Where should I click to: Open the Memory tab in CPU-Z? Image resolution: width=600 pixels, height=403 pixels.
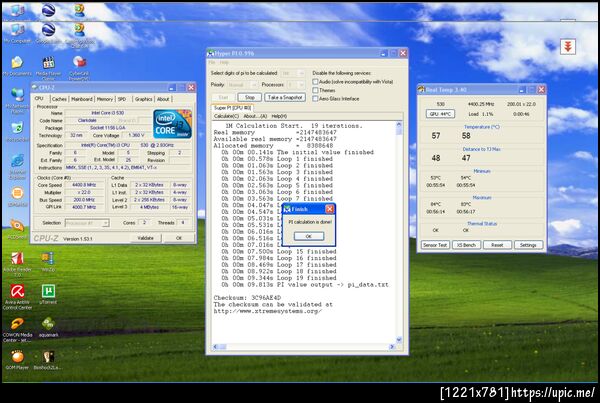(104, 99)
